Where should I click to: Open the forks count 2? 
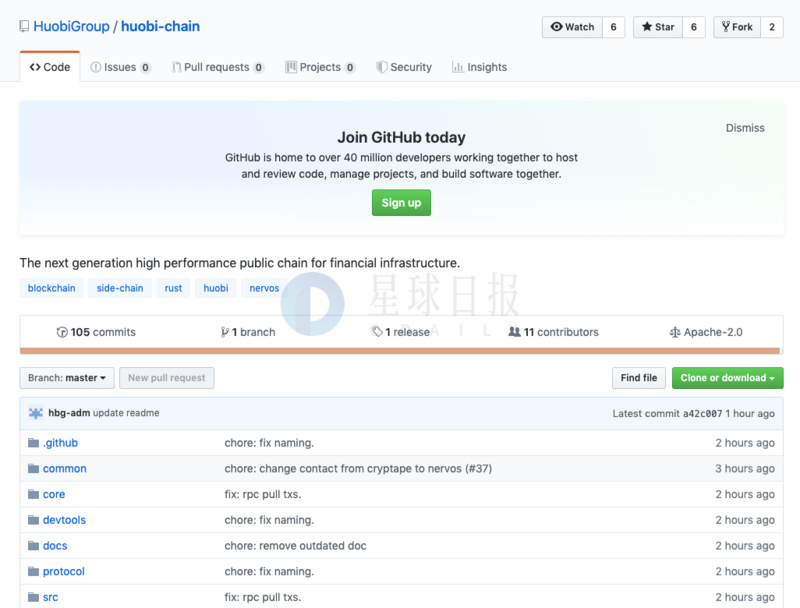tap(771, 27)
